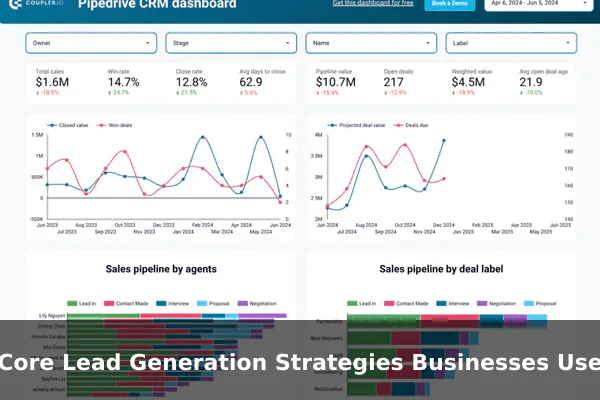Toggle the Projected deal value legend series
Screen dimensions: 600x400
point(356,125)
